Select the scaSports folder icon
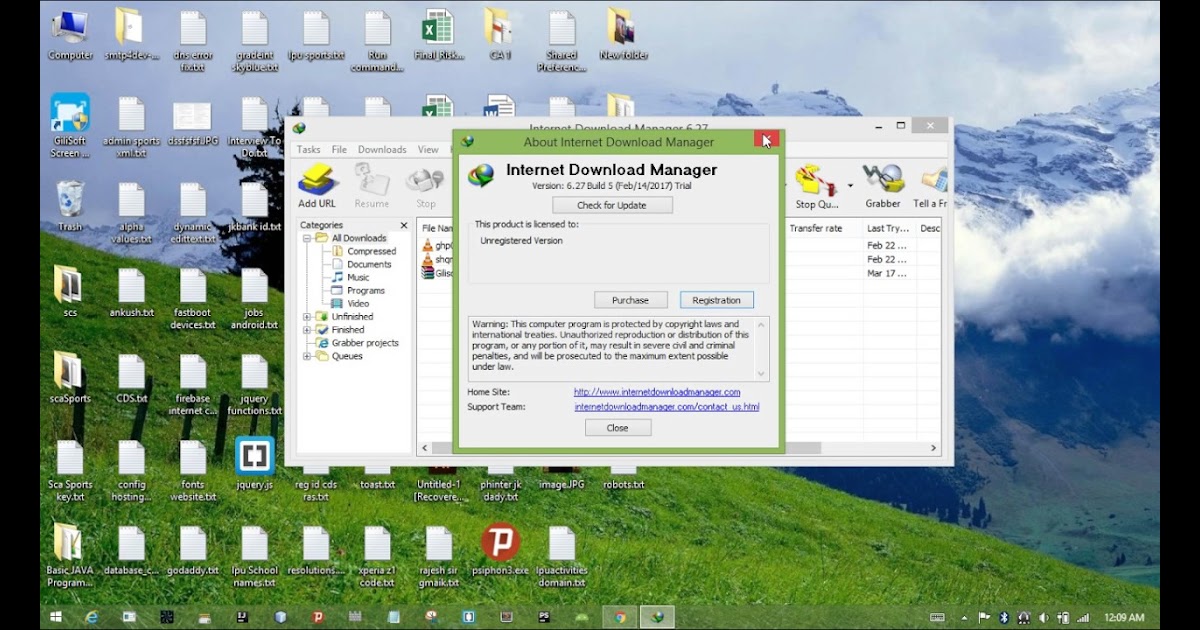Viewport: 1200px width, 630px height. [69, 378]
